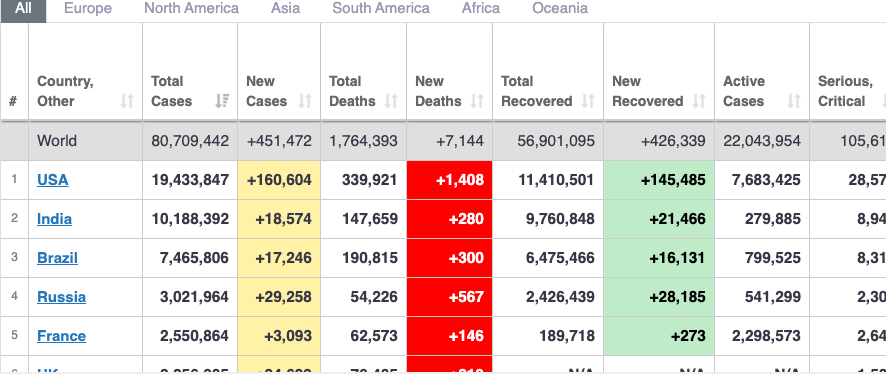Sort by Country, Other column arrows
886x374 pixels.
127,101
